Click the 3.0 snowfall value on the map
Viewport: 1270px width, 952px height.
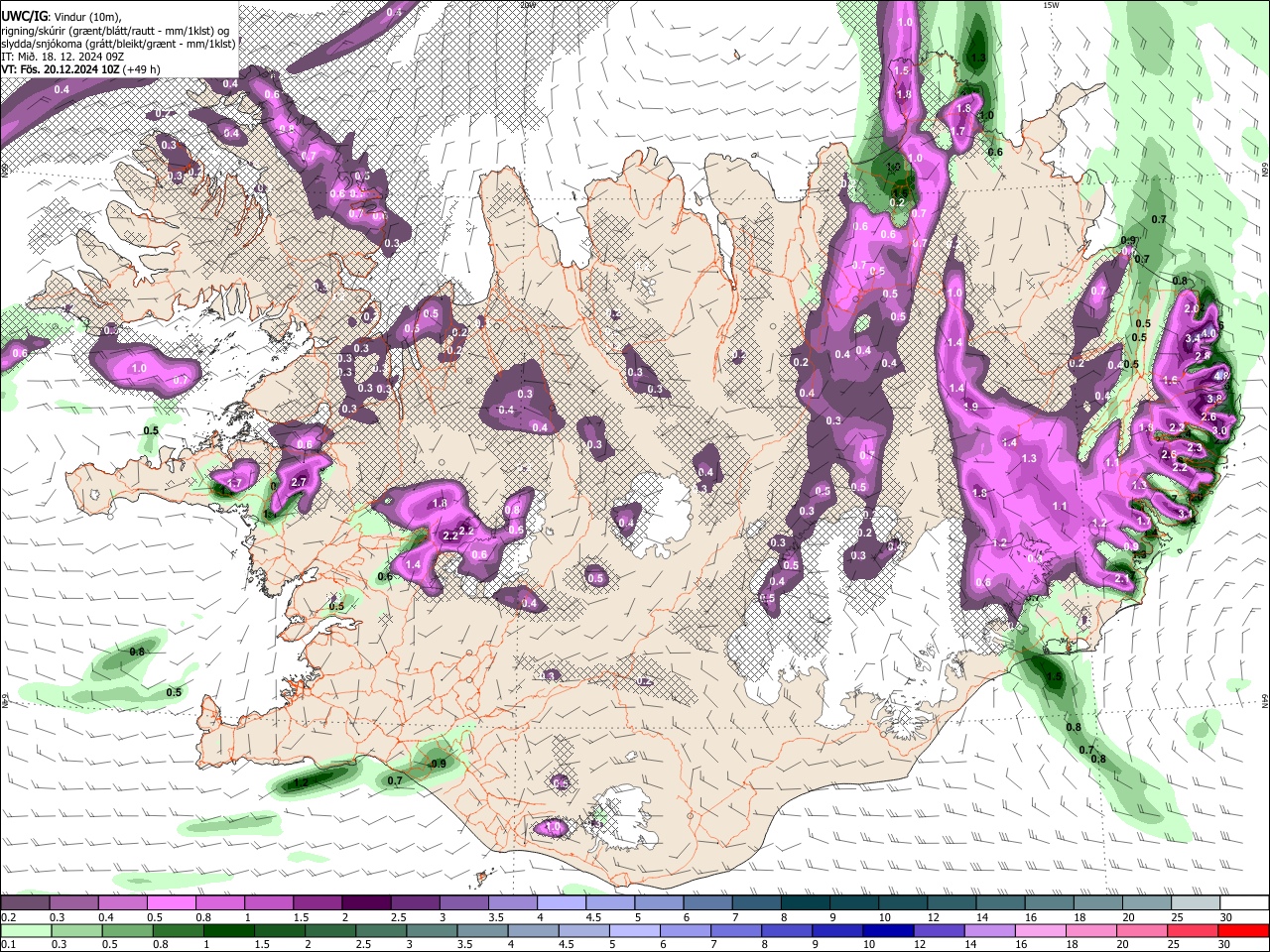coord(1219,430)
